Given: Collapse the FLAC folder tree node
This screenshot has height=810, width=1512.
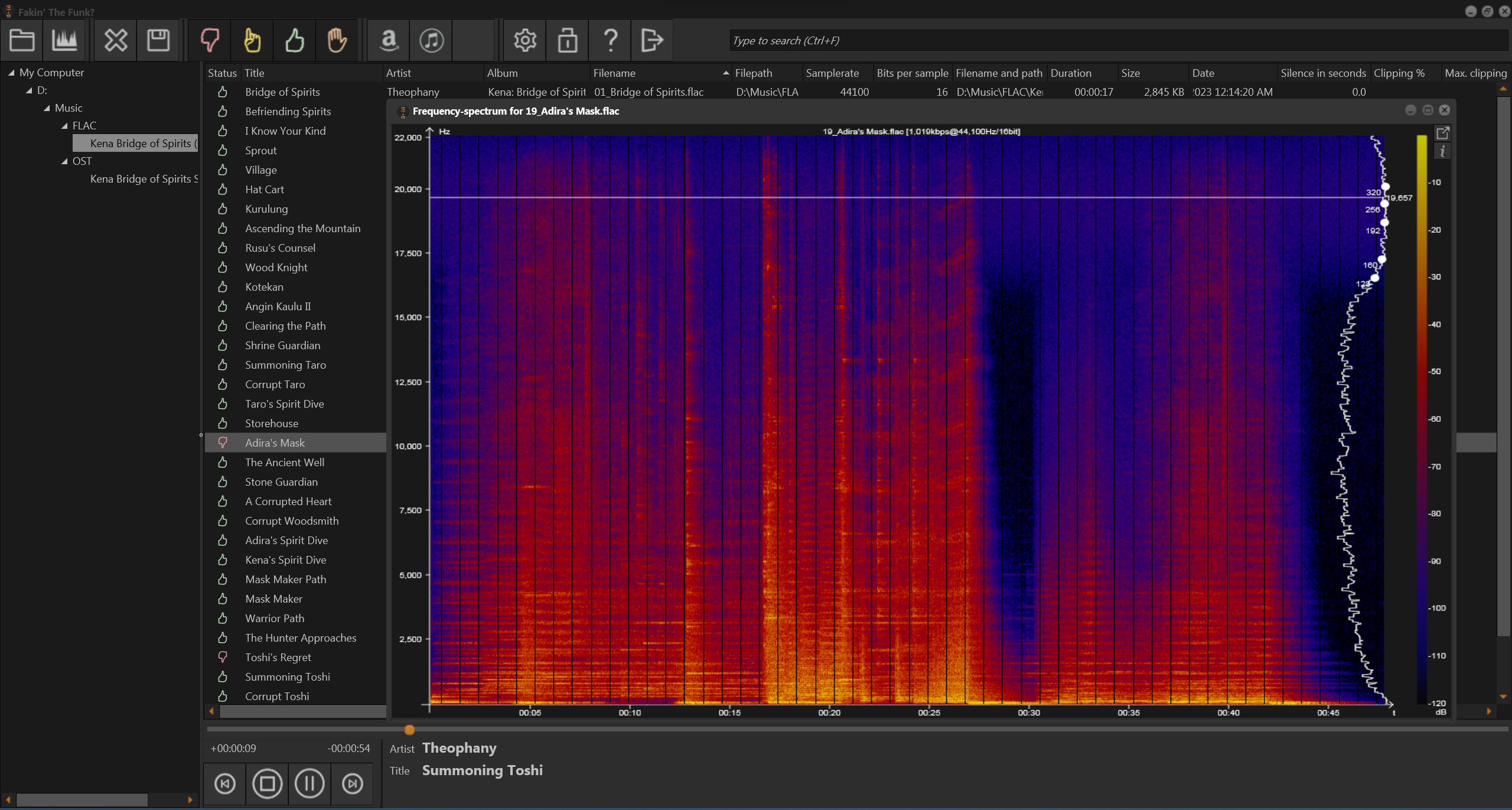Looking at the screenshot, I should (x=65, y=126).
